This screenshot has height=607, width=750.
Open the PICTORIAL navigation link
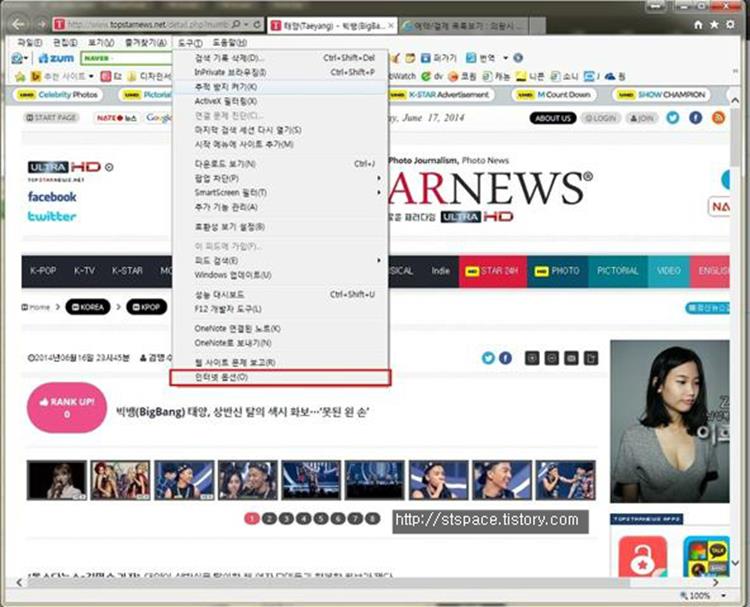(618, 271)
